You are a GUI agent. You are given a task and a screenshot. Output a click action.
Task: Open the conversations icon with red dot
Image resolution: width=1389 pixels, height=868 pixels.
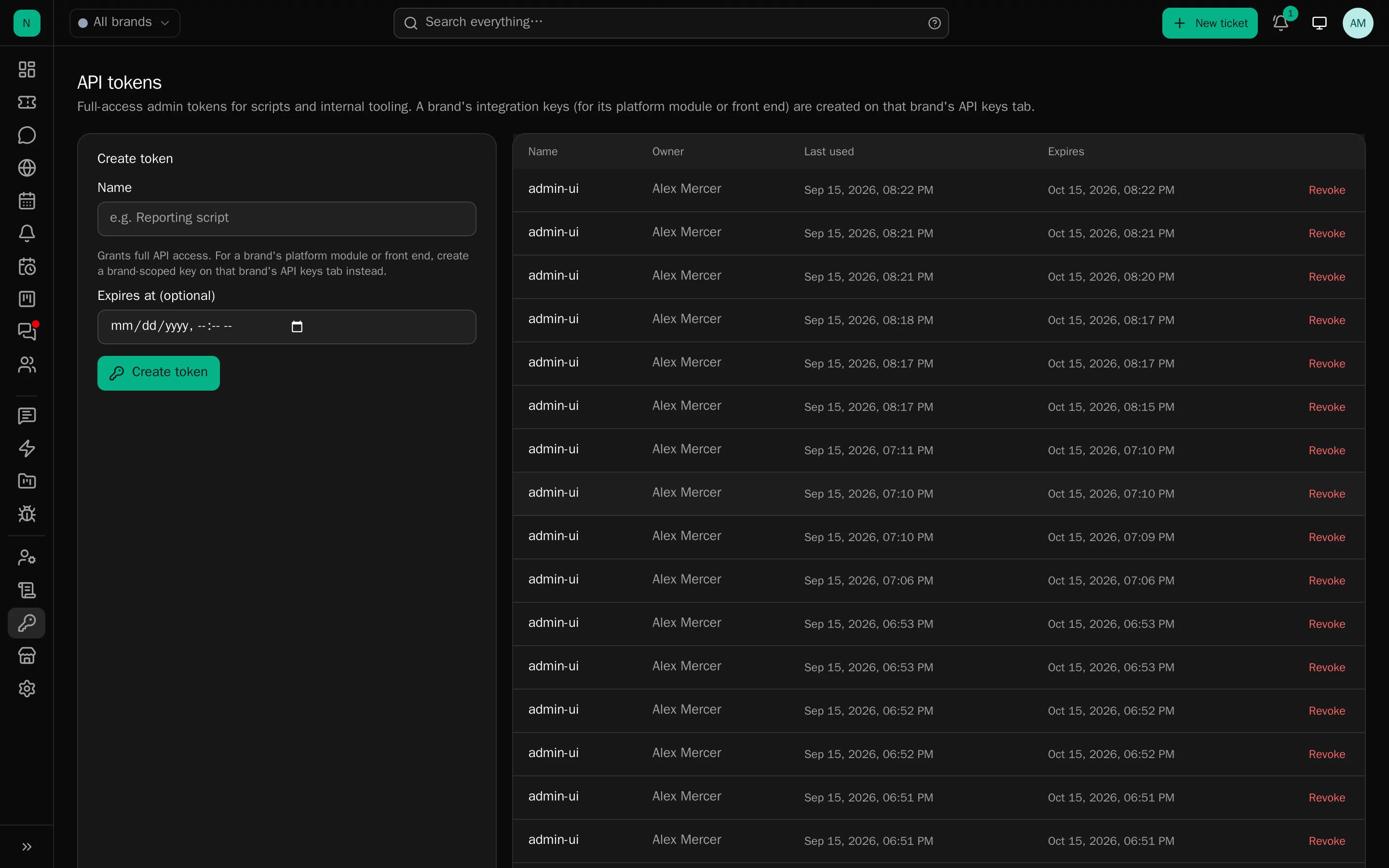click(27, 331)
